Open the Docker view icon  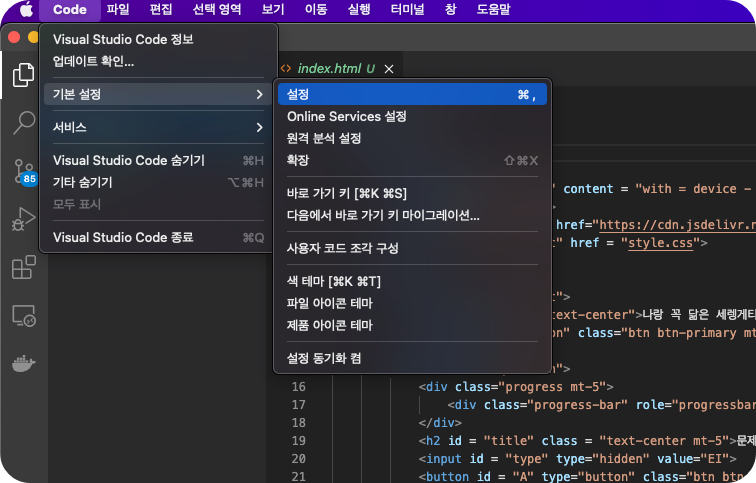tap(23, 363)
